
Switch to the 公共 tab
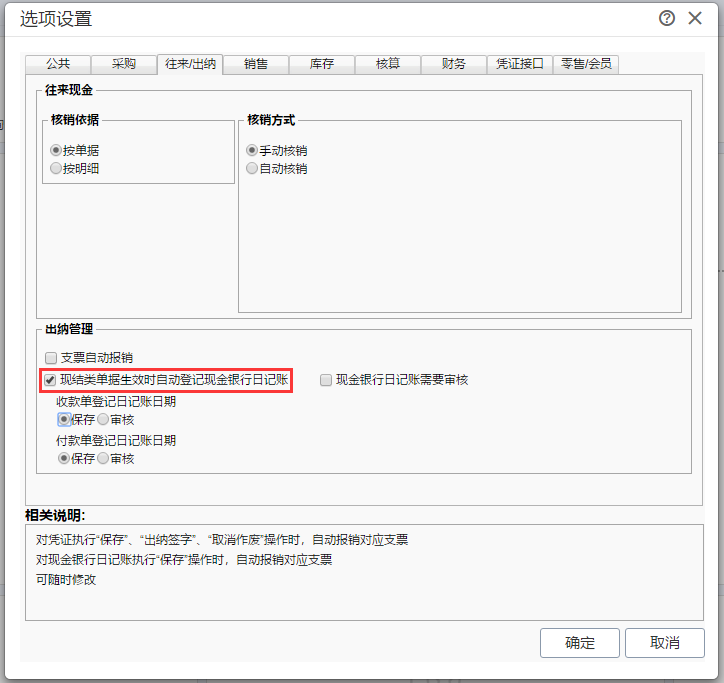coord(58,64)
